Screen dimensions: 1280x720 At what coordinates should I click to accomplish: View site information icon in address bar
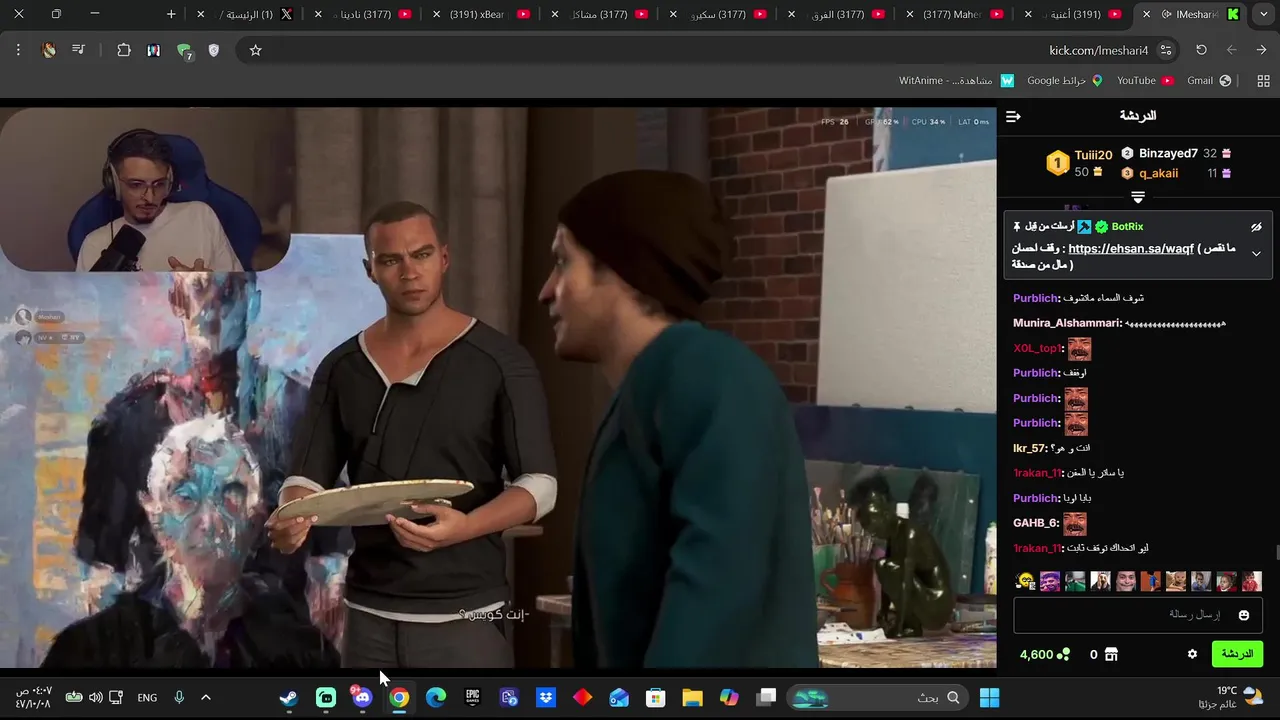pyautogui.click(x=1166, y=50)
